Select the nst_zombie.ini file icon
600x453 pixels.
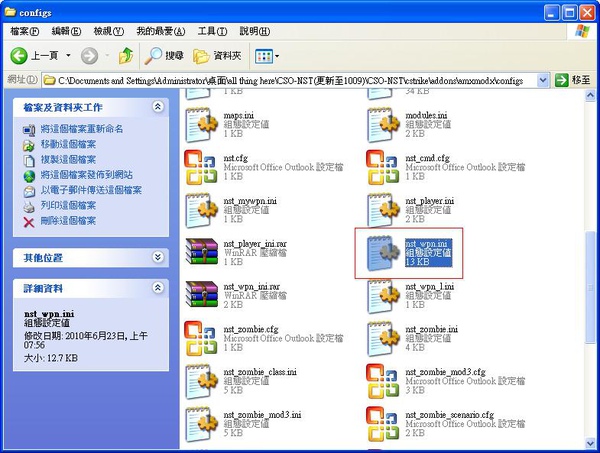tap(383, 339)
